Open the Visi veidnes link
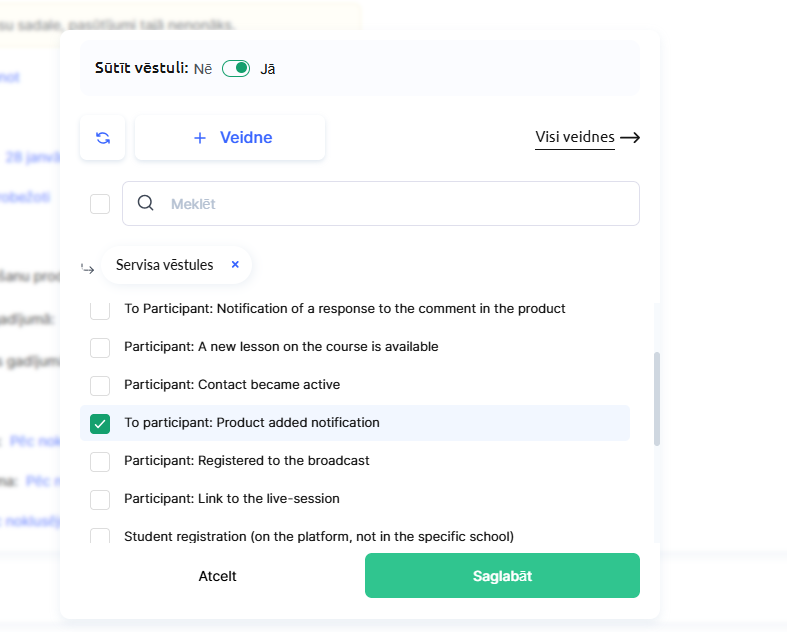The width and height of the screenshot is (787, 632). pos(574,138)
